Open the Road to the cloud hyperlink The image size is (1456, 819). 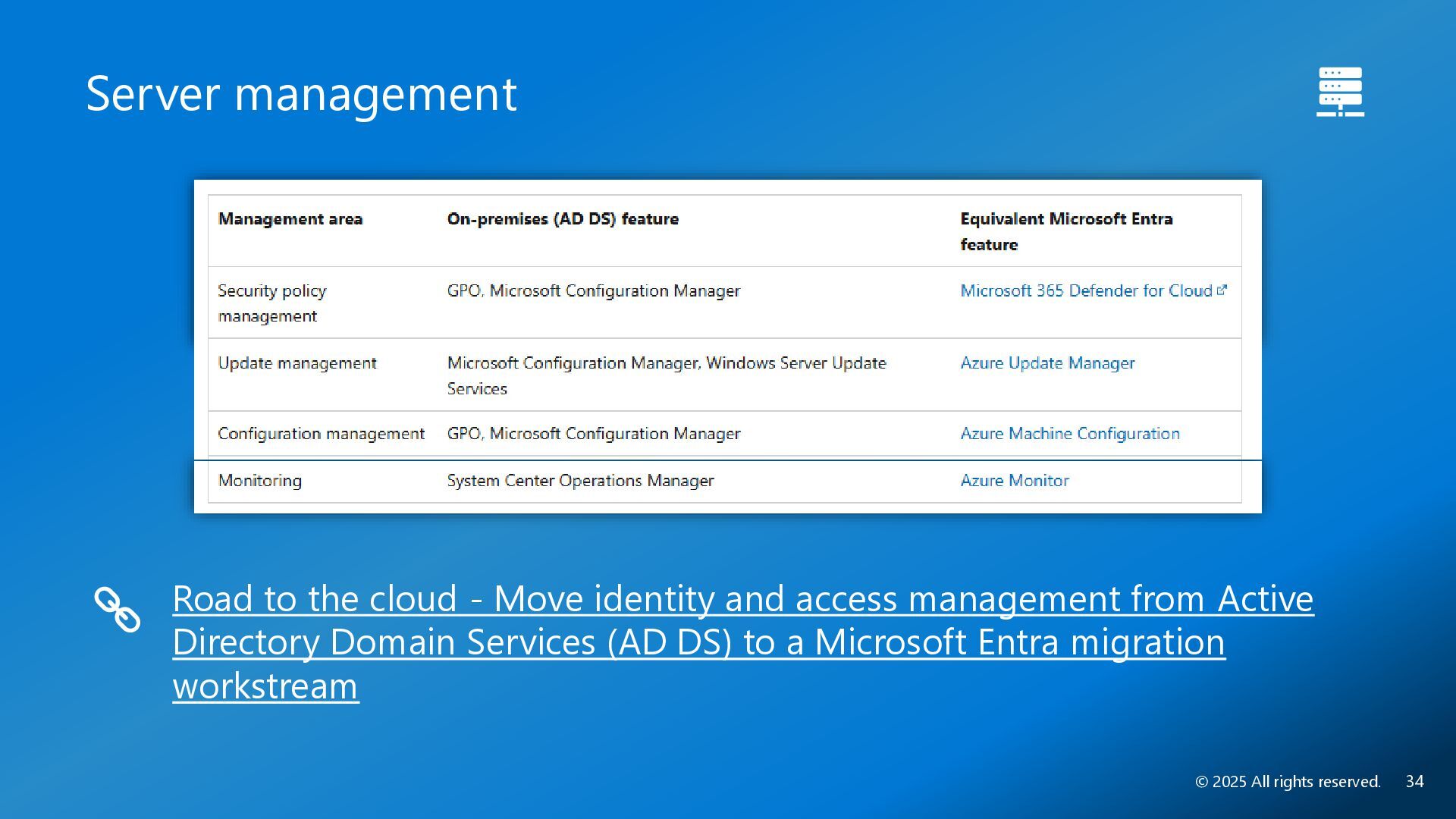(743, 642)
